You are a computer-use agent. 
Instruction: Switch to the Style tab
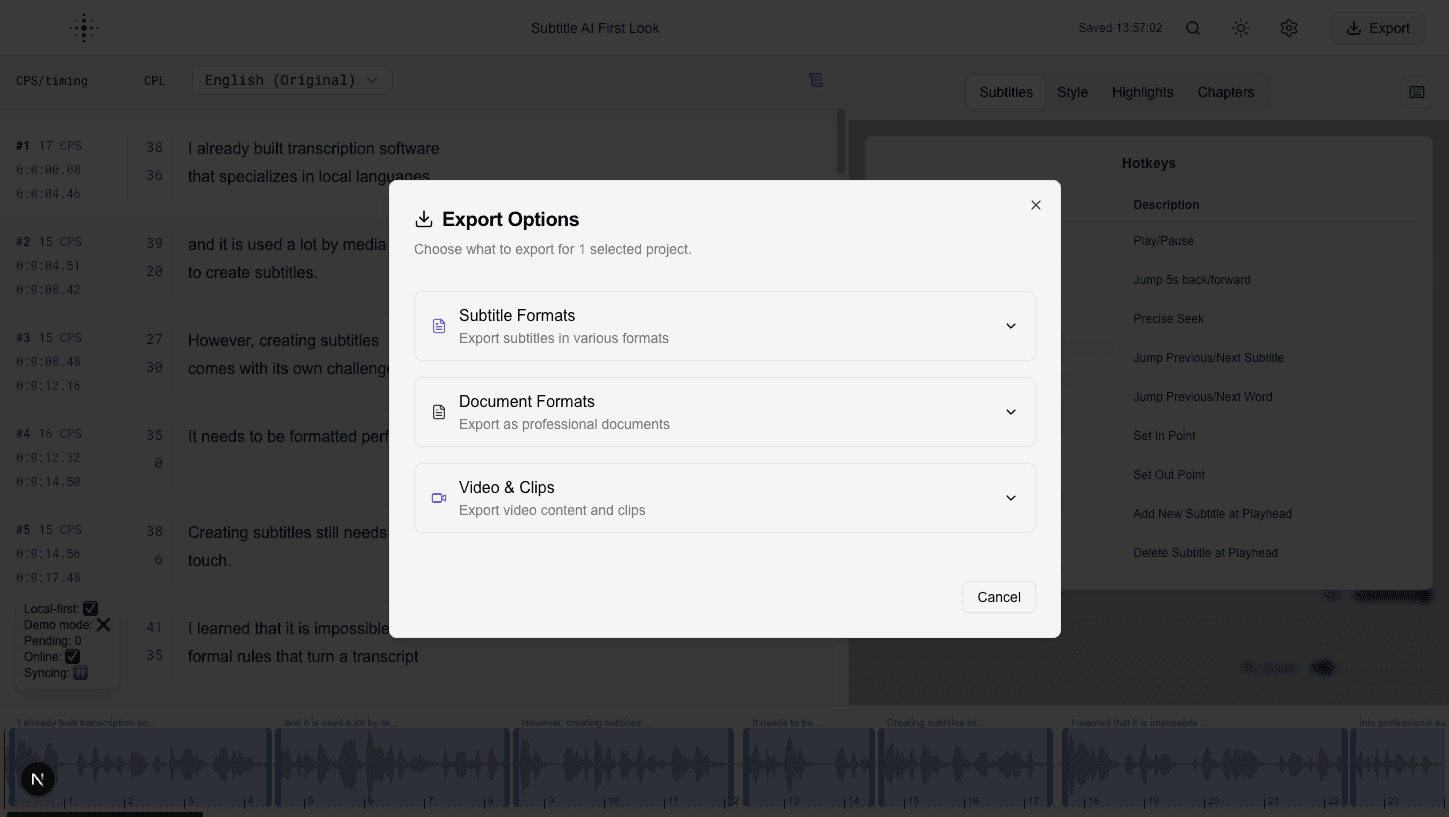click(x=1072, y=92)
